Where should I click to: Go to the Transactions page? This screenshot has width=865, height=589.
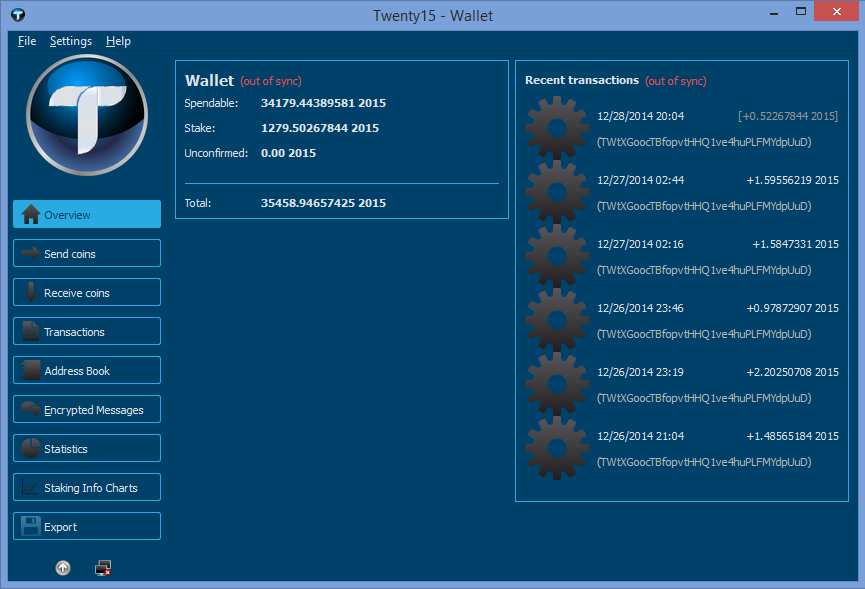pos(87,331)
